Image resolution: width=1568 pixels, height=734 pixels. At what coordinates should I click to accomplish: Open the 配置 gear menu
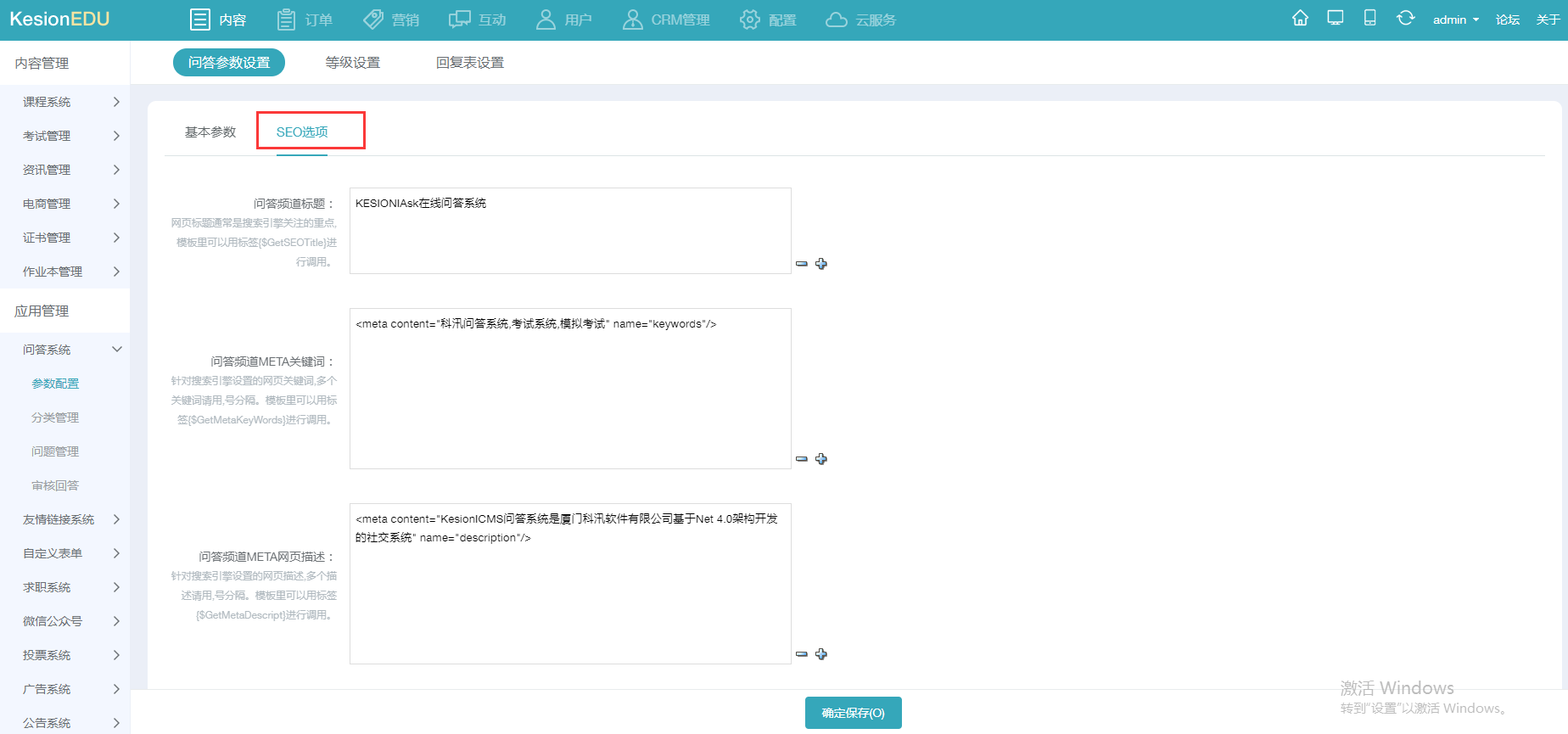768,20
